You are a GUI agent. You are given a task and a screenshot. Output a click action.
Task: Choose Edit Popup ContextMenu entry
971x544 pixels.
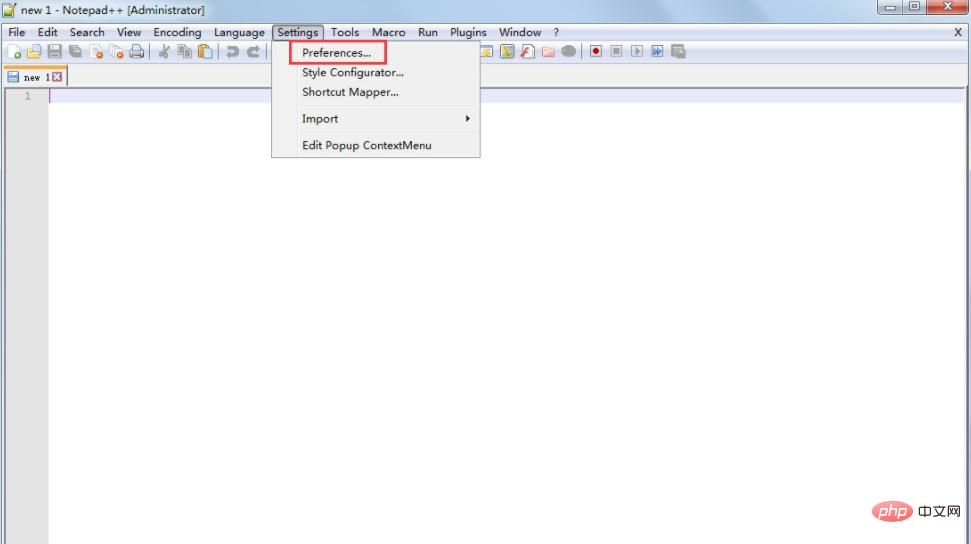(376, 145)
